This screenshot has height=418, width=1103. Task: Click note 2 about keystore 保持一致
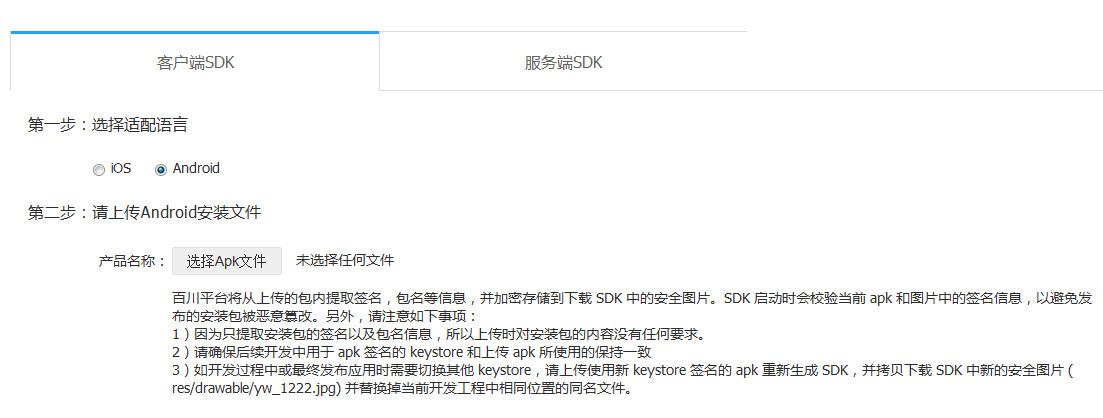point(416,353)
